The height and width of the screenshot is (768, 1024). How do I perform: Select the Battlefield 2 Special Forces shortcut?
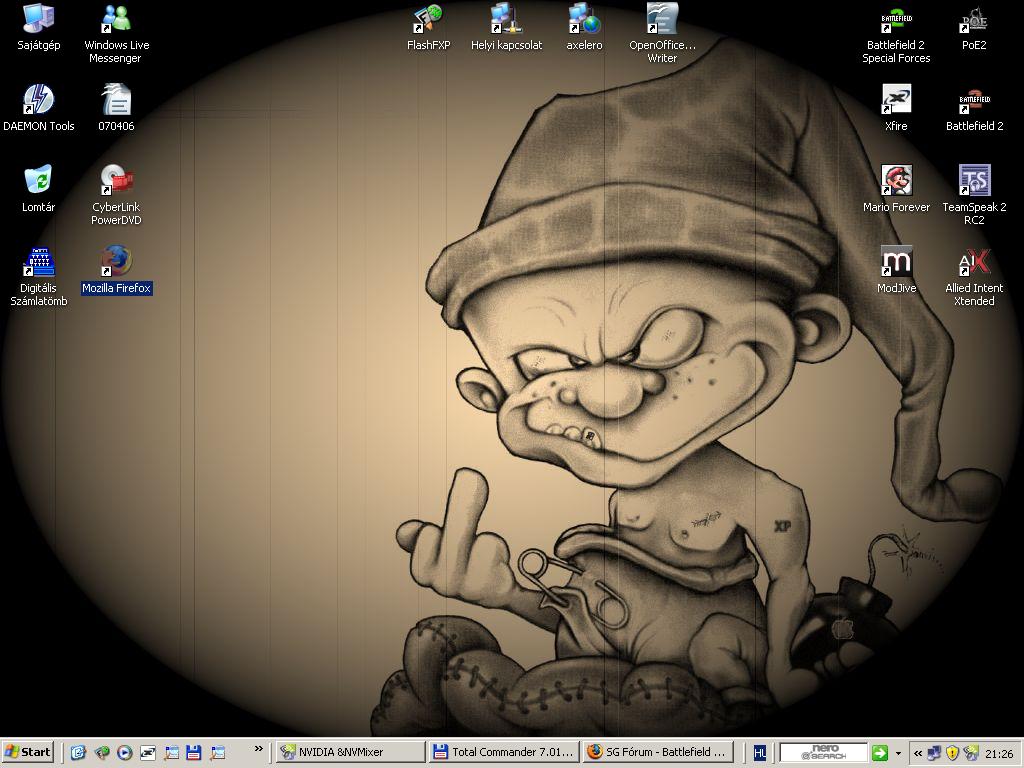pyautogui.click(x=896, y=20)
